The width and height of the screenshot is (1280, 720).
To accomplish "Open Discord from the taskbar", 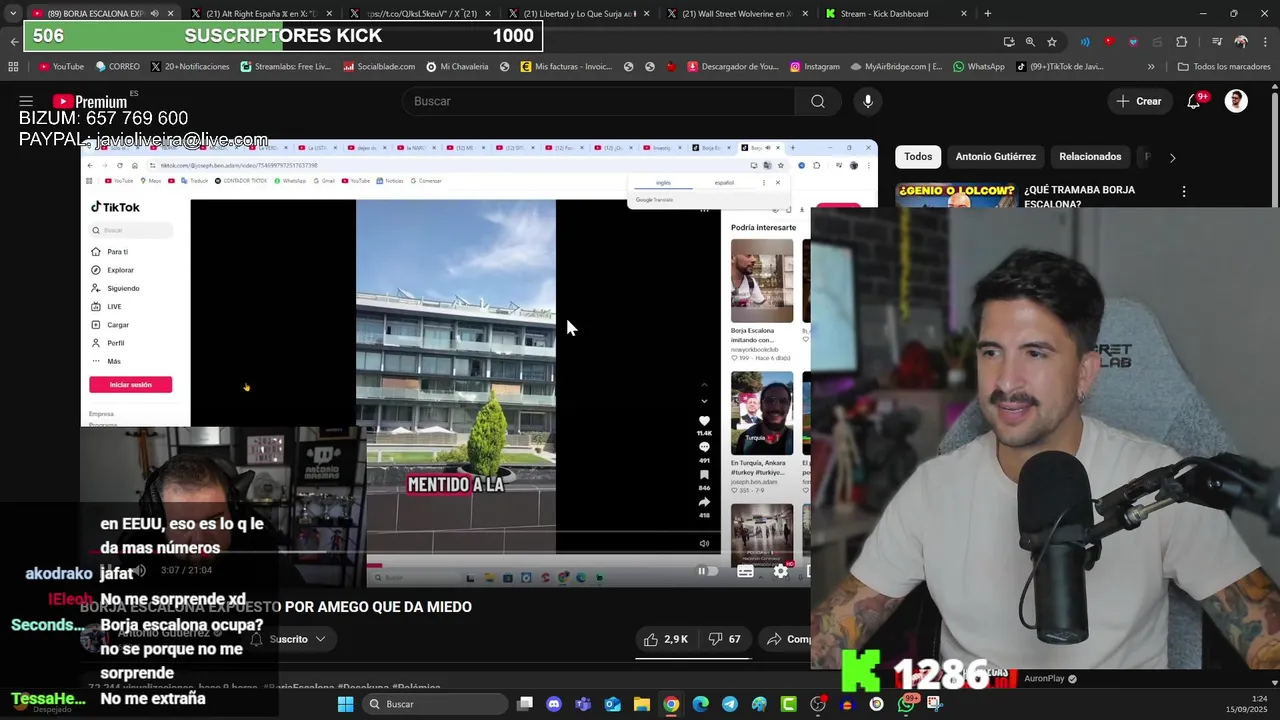I will (554, 704).
